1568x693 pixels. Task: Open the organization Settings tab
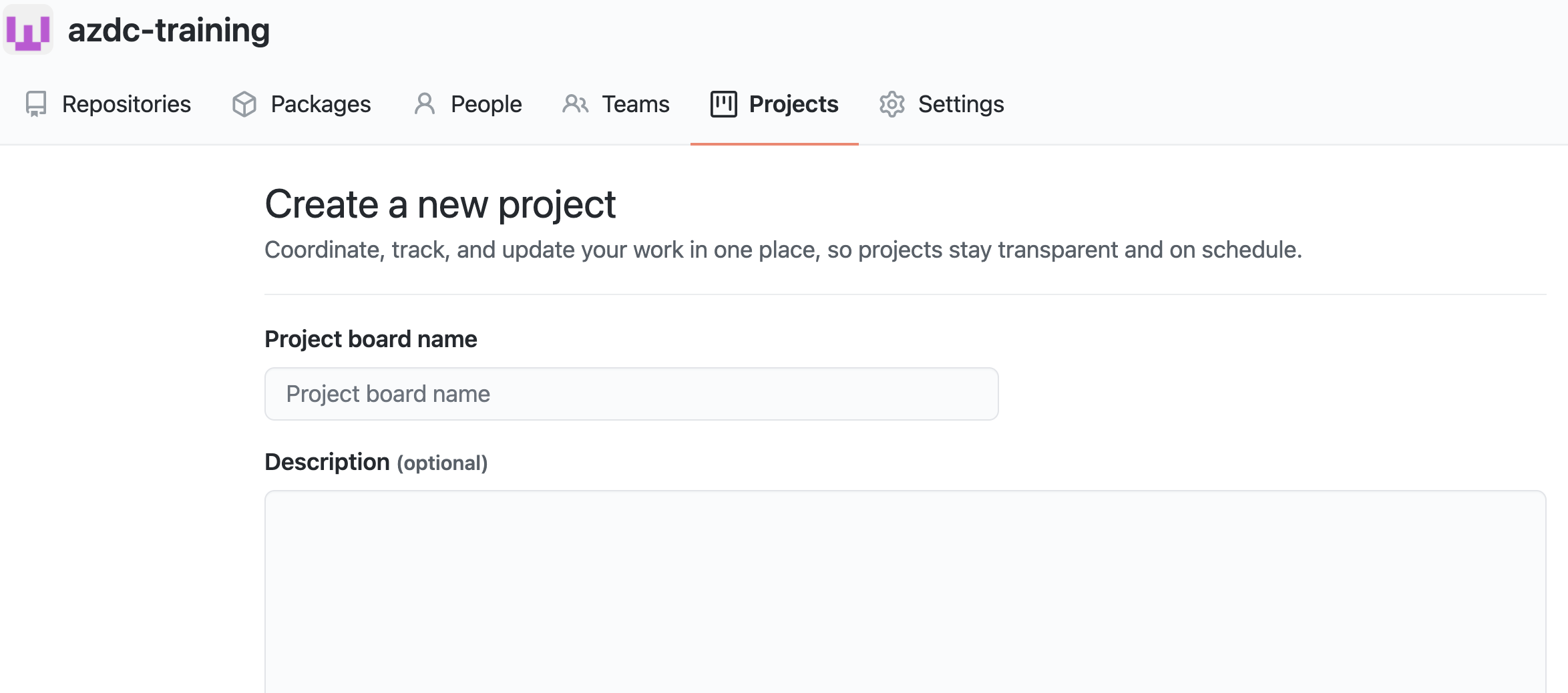coord(961,104)
